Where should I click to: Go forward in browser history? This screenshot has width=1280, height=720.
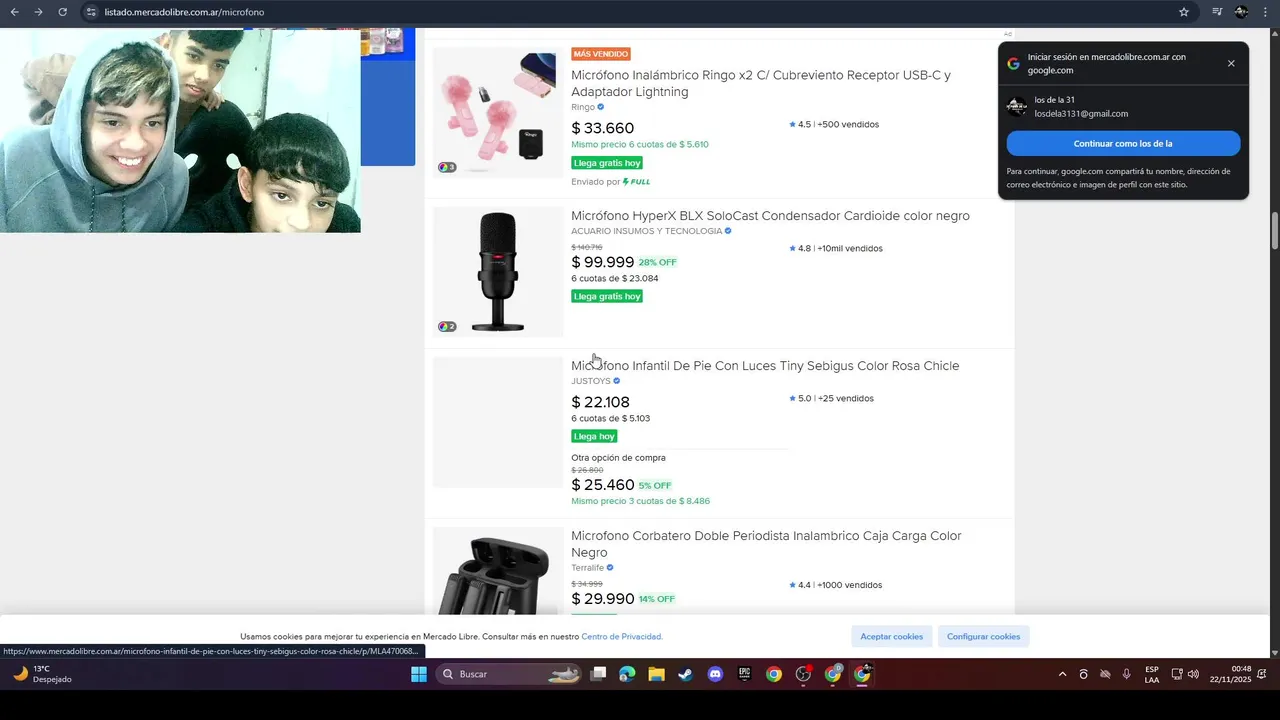click(38, 12)
